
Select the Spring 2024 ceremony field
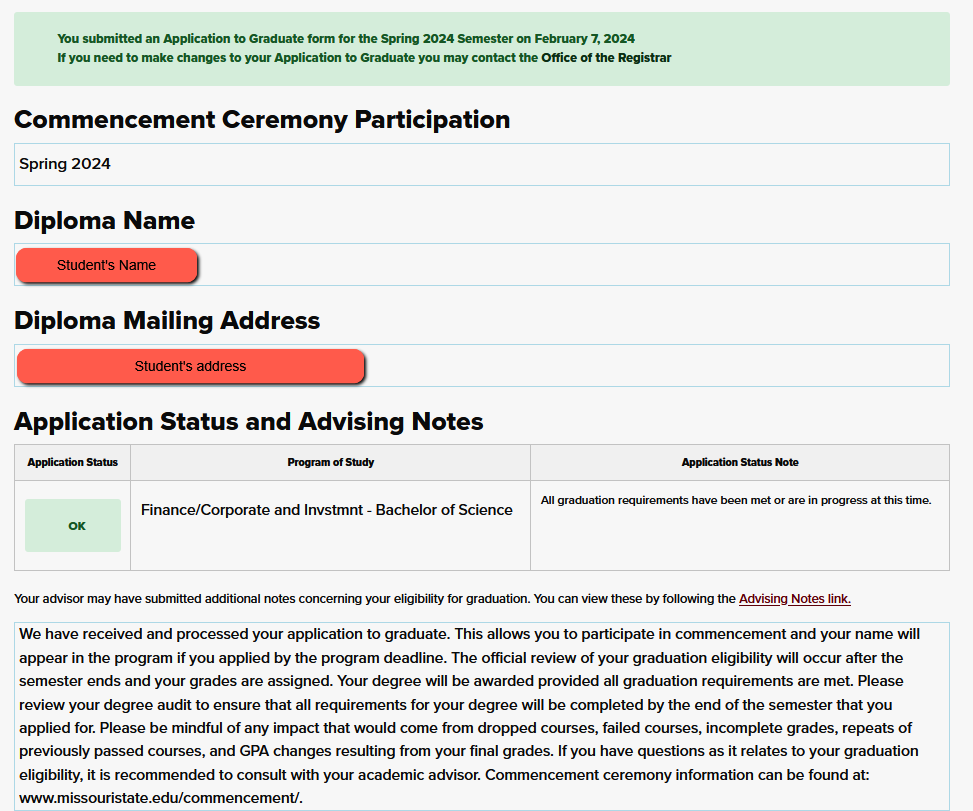[x=480, y=164]
